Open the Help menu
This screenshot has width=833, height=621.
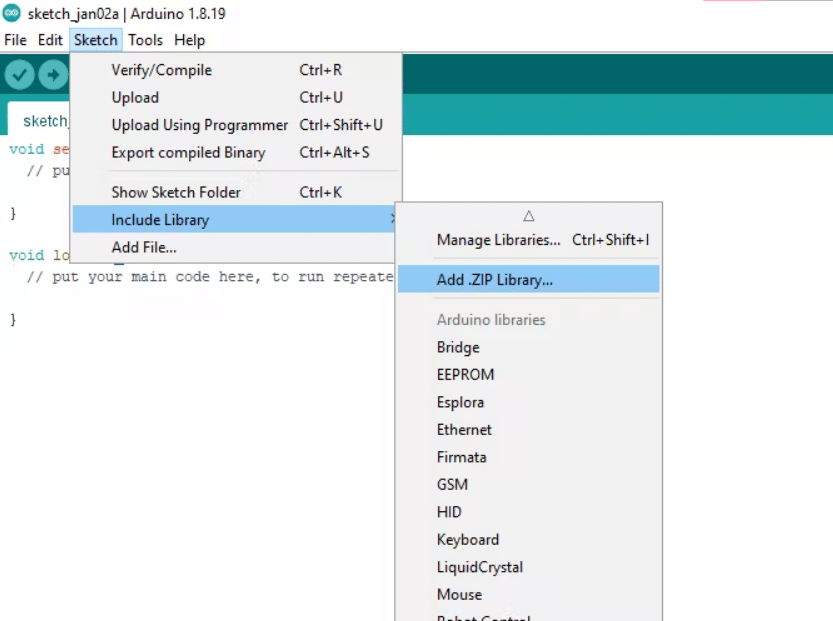[189, 40]
